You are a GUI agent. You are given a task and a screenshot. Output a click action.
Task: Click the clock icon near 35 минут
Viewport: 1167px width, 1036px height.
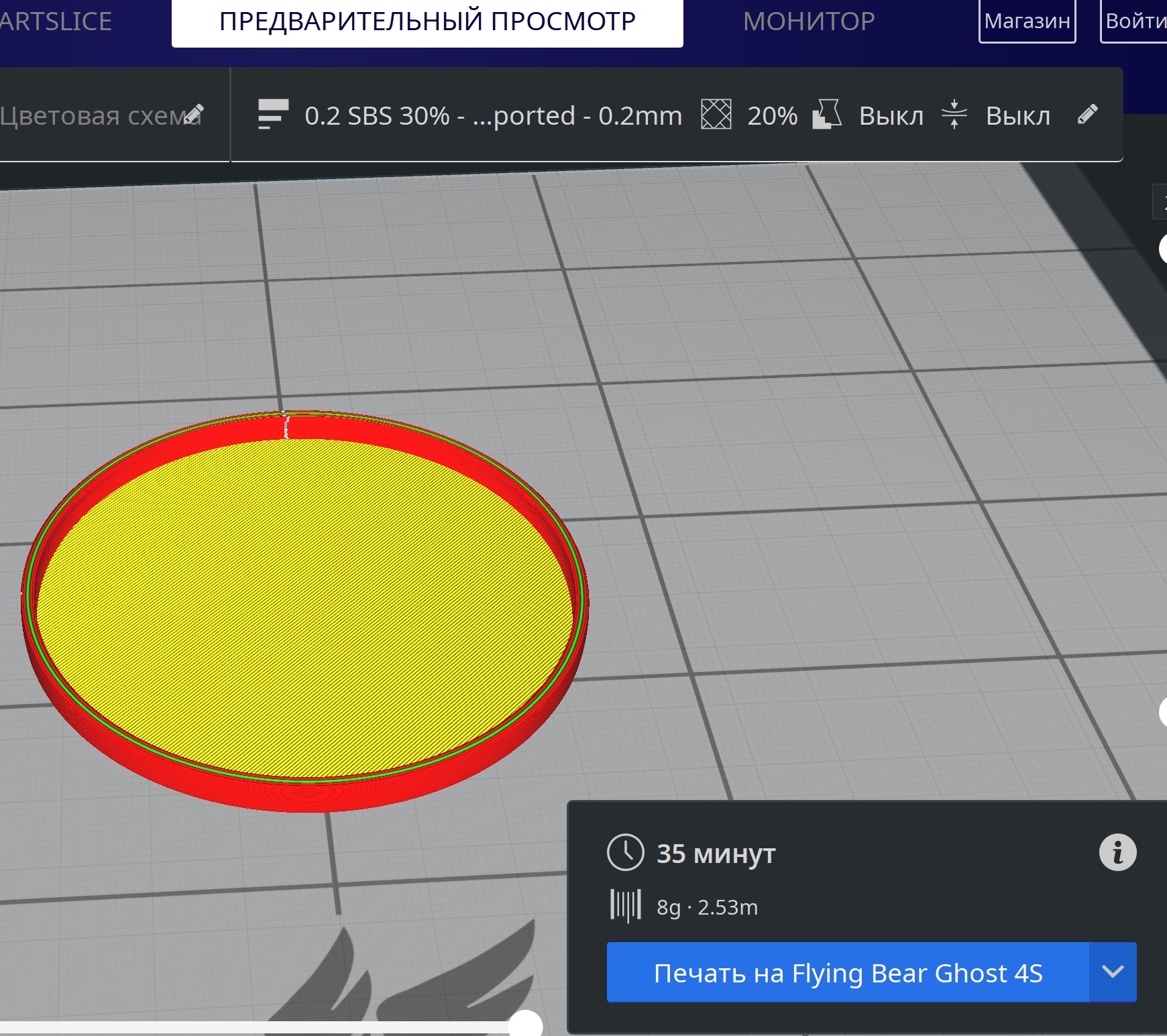click(x=625, y=853)
